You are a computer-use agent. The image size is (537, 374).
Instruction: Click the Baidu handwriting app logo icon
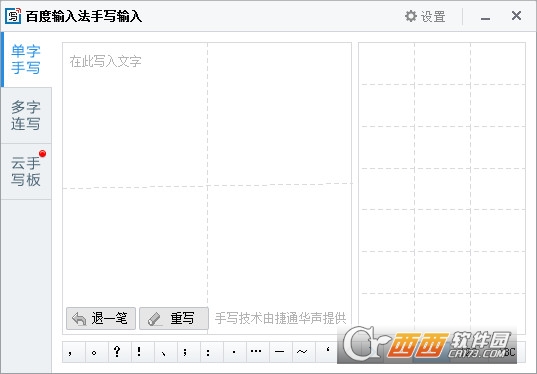coord(13,16)
